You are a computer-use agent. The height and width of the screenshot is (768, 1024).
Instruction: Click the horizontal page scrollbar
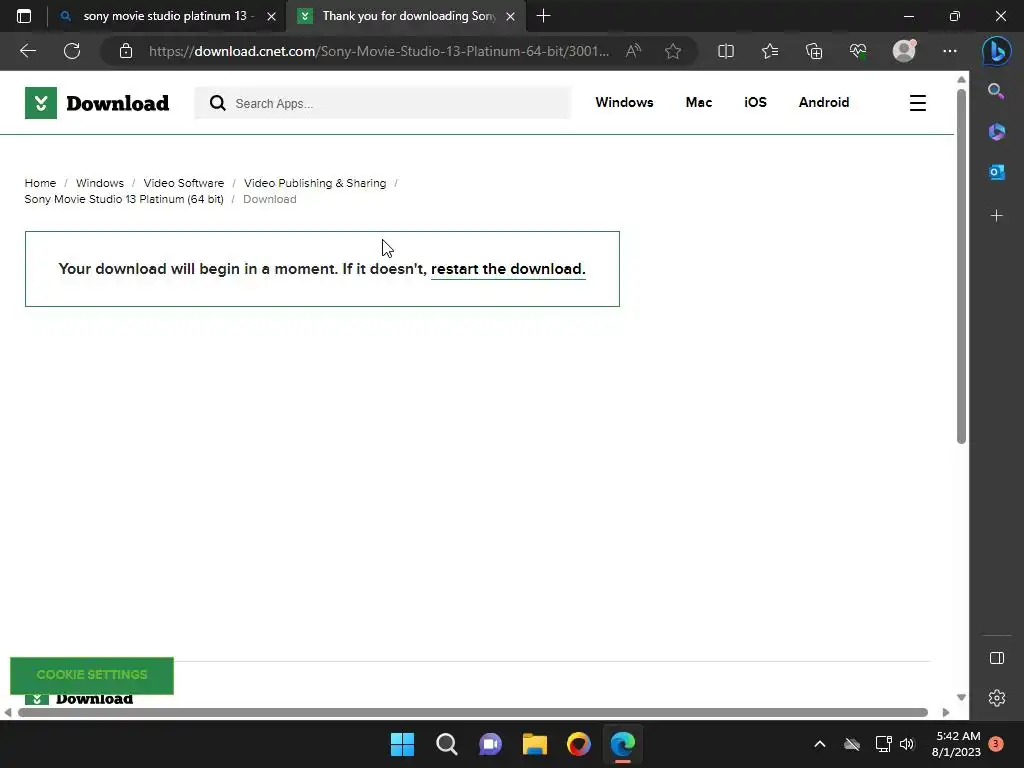click(473, 712)
